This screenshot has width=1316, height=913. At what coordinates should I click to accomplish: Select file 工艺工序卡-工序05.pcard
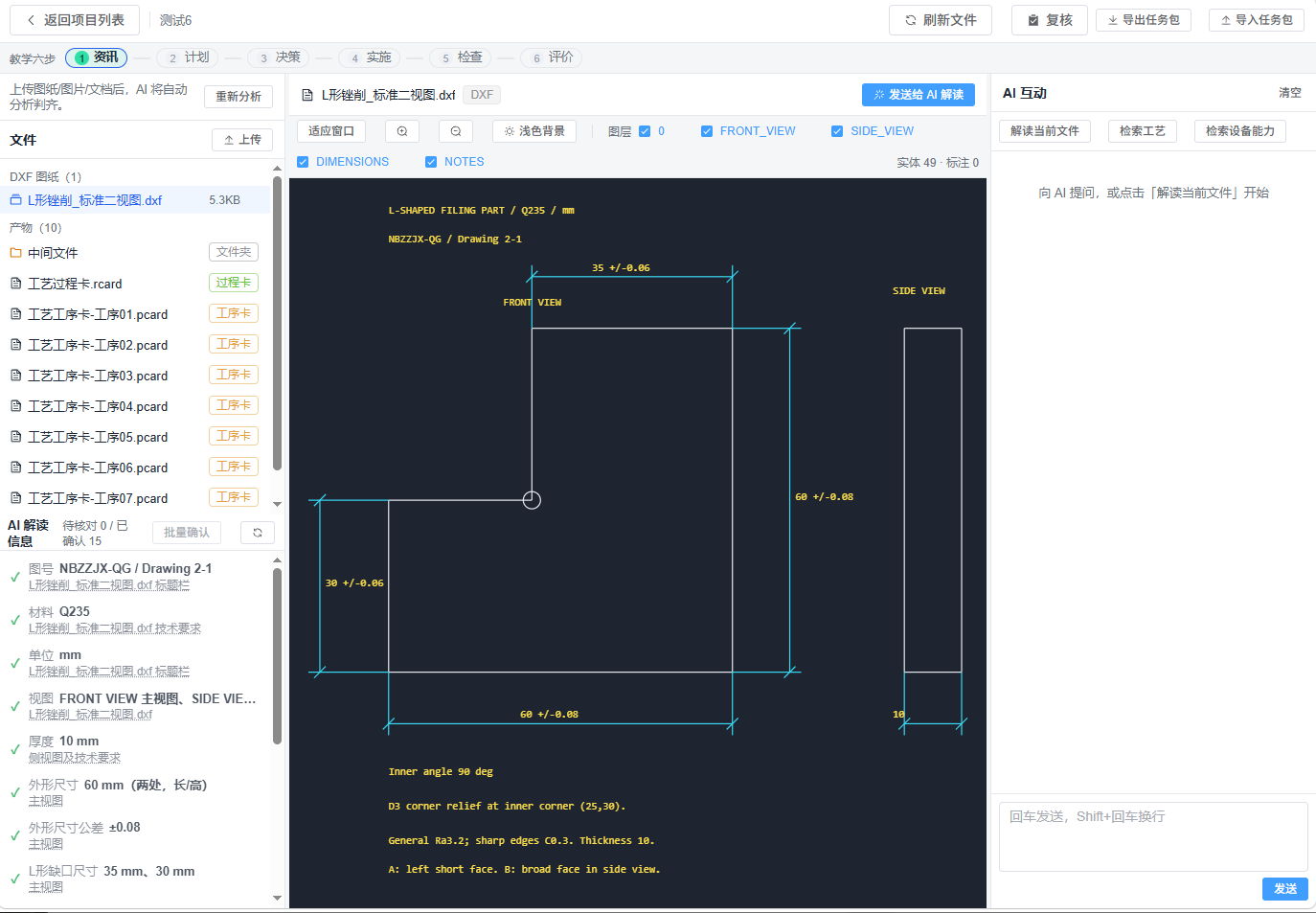tap(137, 437)
